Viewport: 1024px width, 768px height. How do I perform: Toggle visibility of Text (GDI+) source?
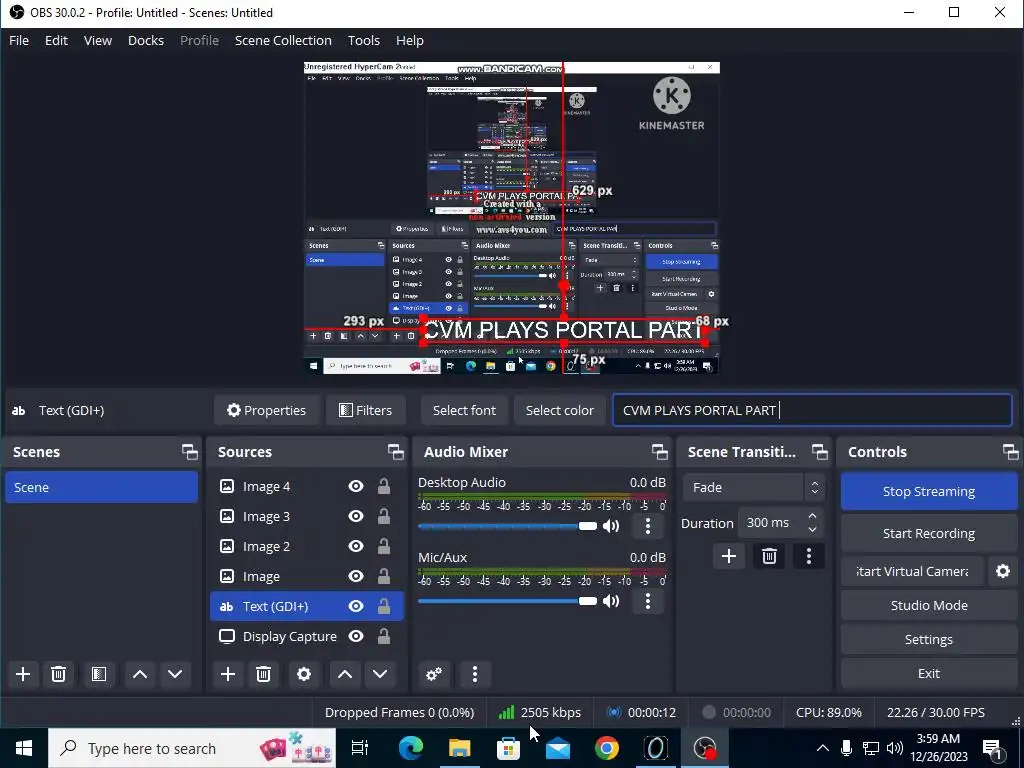click(356, 607)
